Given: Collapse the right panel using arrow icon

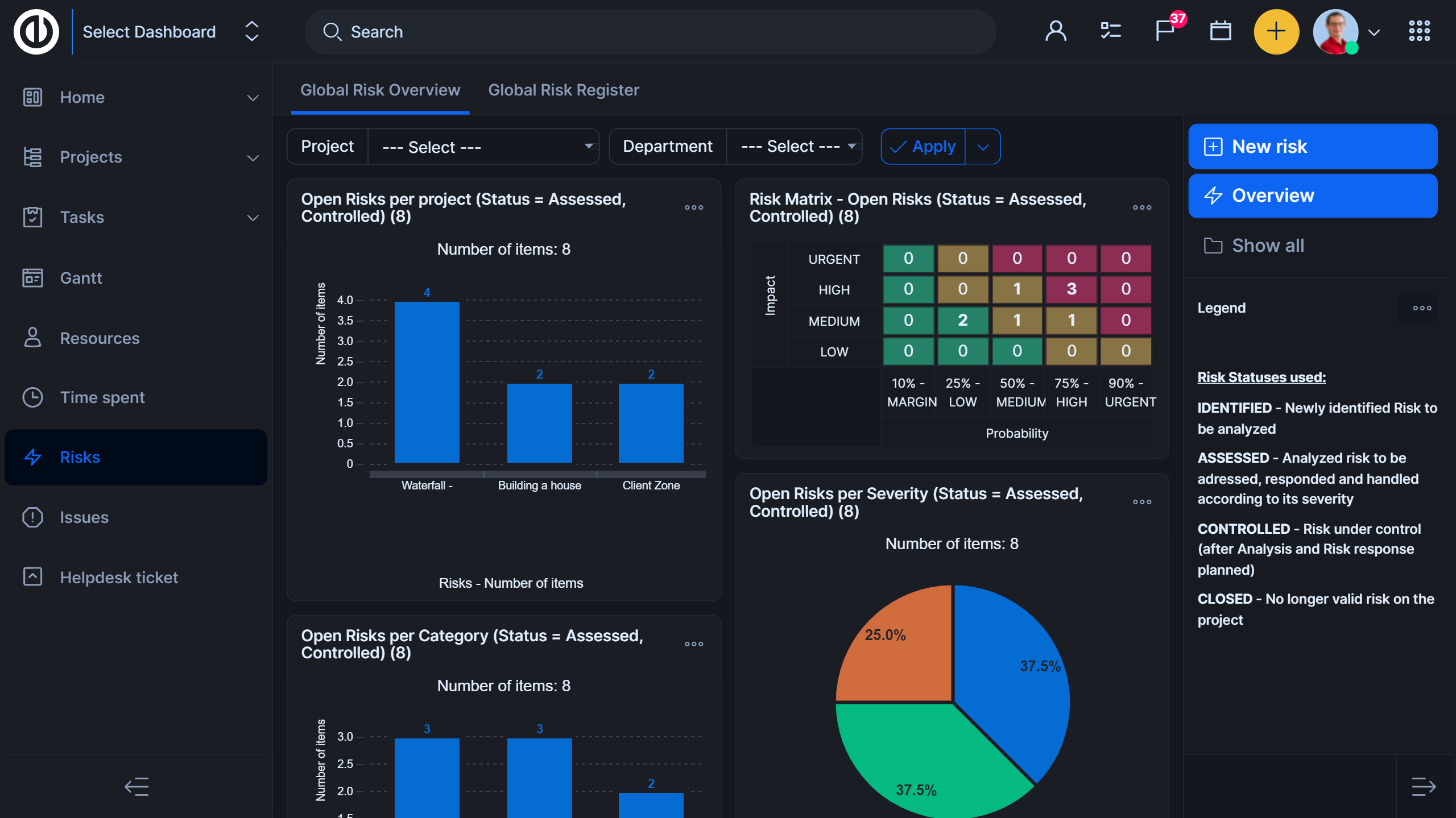Looking at the screenshot, I should 1424,787.
